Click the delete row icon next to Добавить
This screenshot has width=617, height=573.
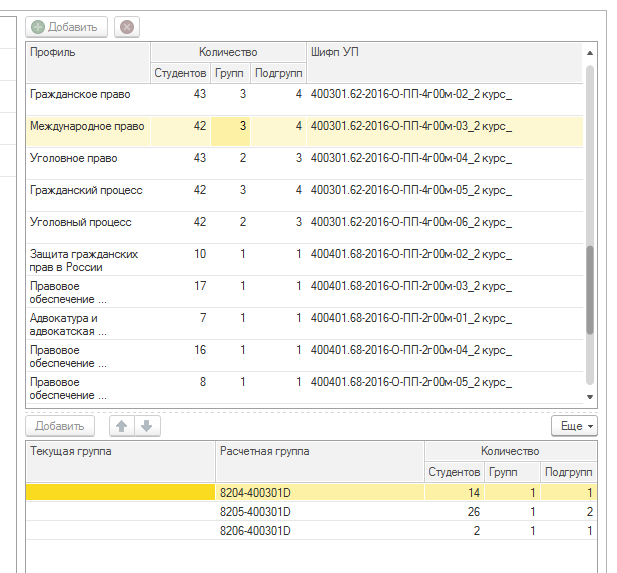coord(126,27)
